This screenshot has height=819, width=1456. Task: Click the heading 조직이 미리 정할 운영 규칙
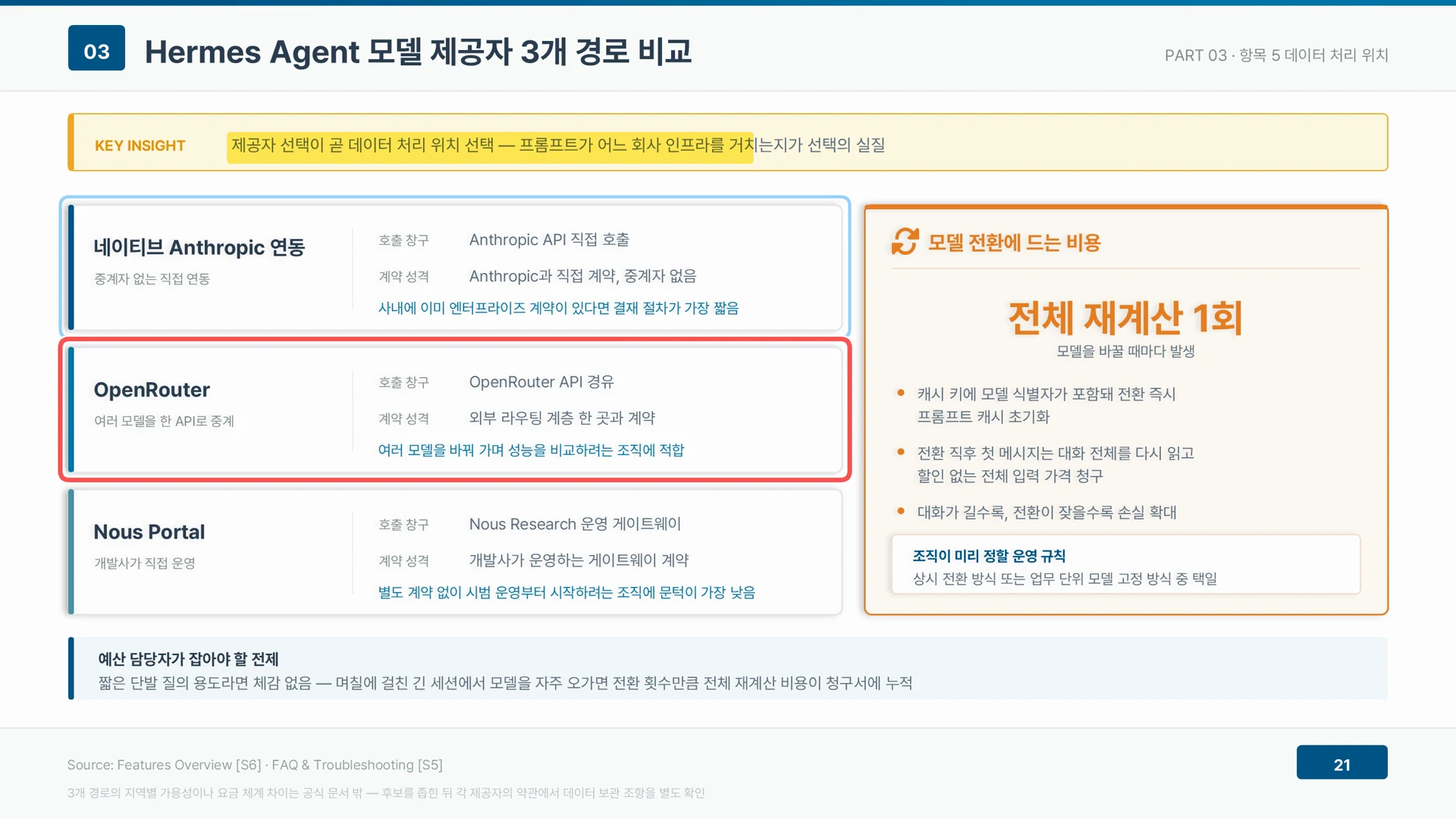pos(989,556)
